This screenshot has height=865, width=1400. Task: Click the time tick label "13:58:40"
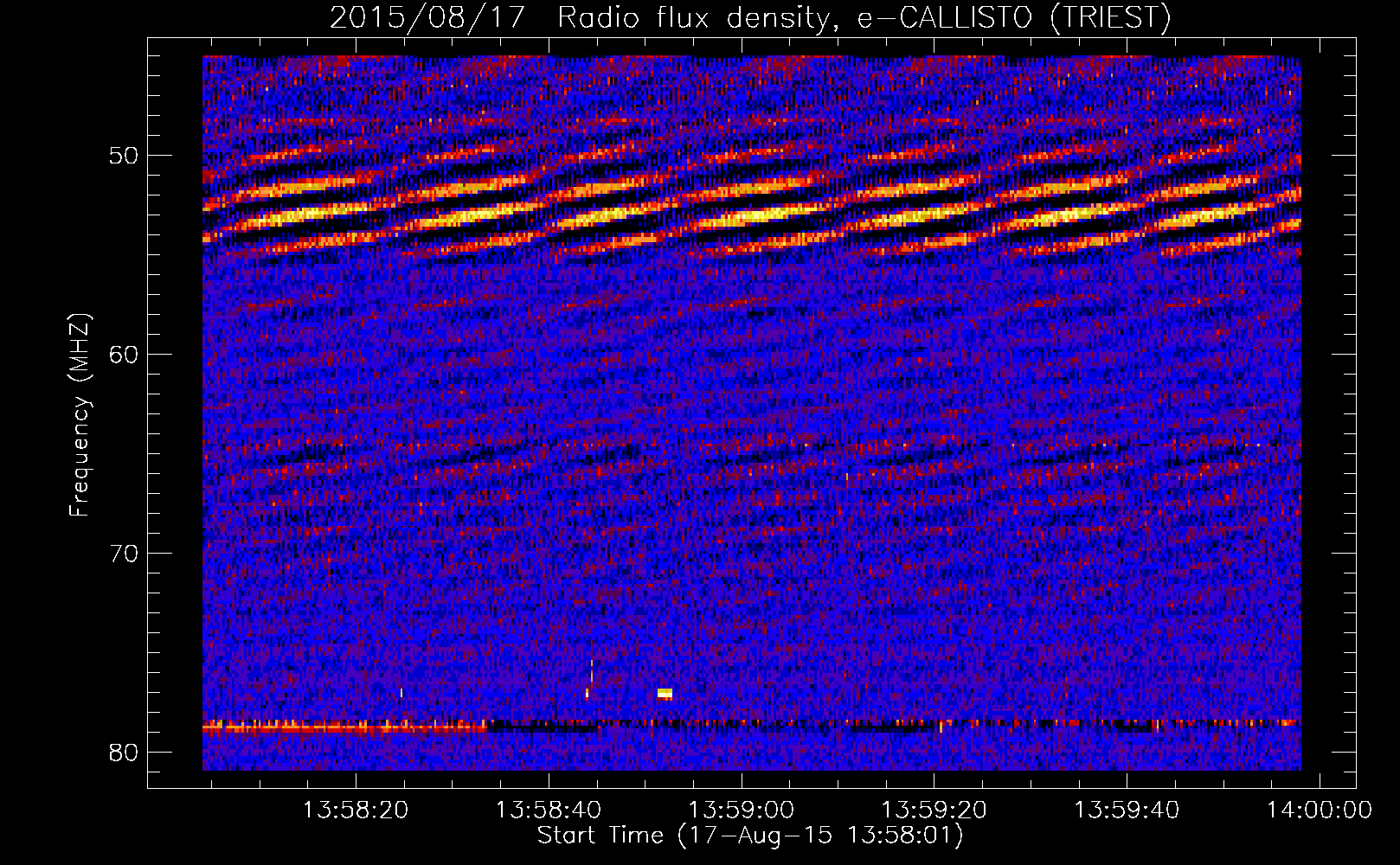[x=549, y=811]
